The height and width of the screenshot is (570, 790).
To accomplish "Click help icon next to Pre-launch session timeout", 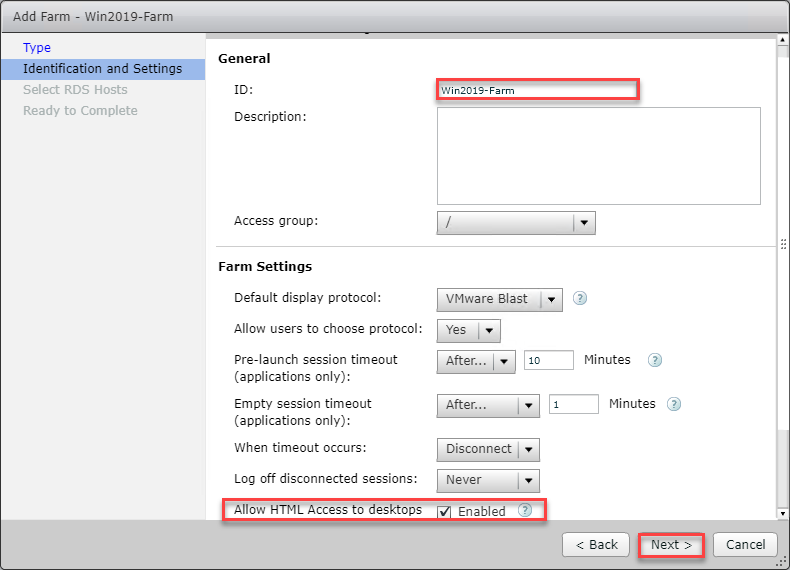I will (655, 360).
